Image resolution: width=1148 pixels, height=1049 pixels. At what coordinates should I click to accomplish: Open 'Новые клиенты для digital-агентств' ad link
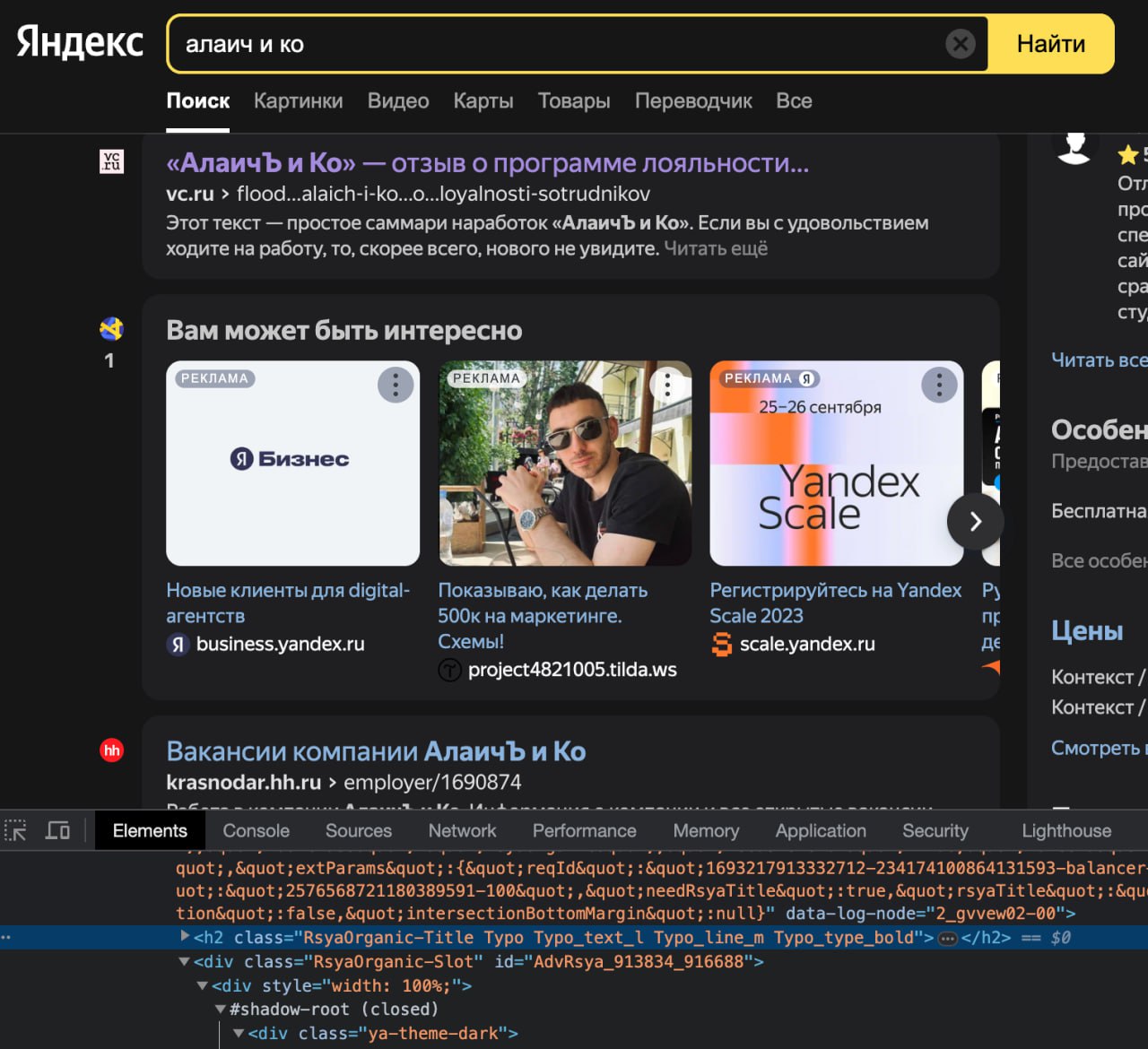point(288,603)
